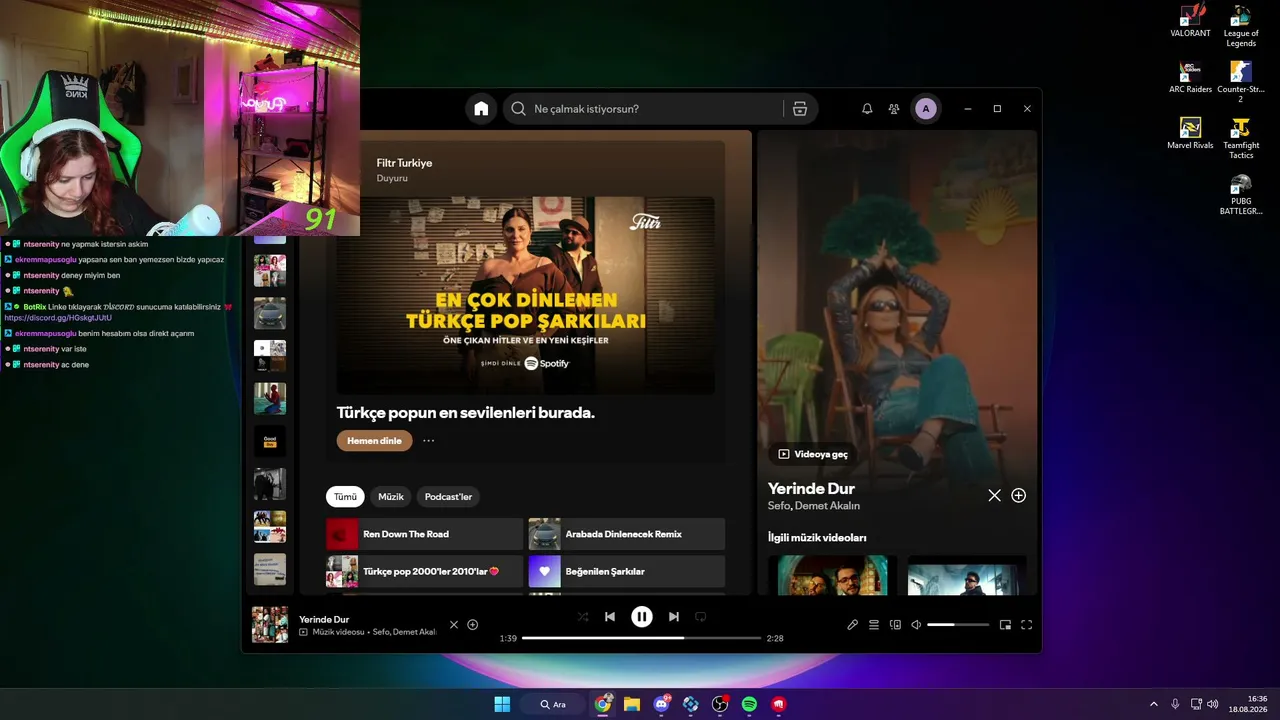1280x720 pixels.
Task: Open the car cover playlist in library sidebar
Action: [270, 313]
